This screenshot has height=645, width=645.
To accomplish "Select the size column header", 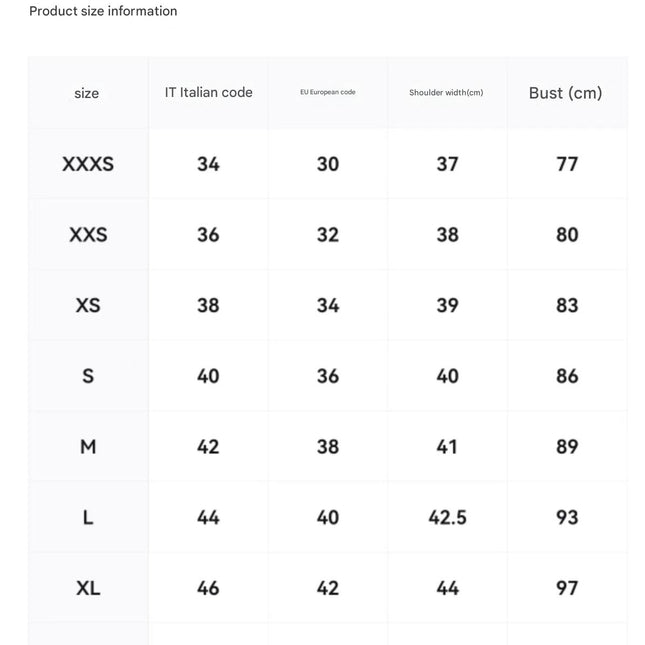I will coord(86,93).
